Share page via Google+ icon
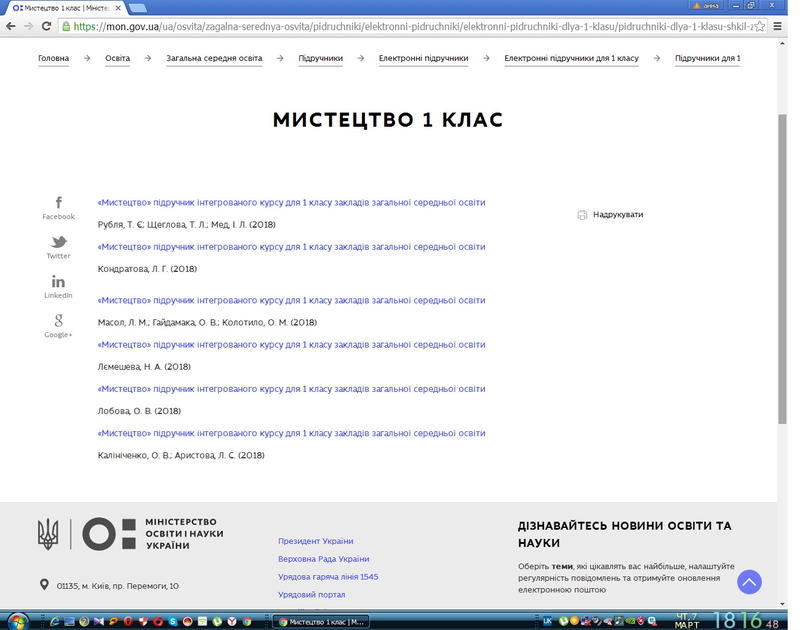 click(x=59, y=320)
